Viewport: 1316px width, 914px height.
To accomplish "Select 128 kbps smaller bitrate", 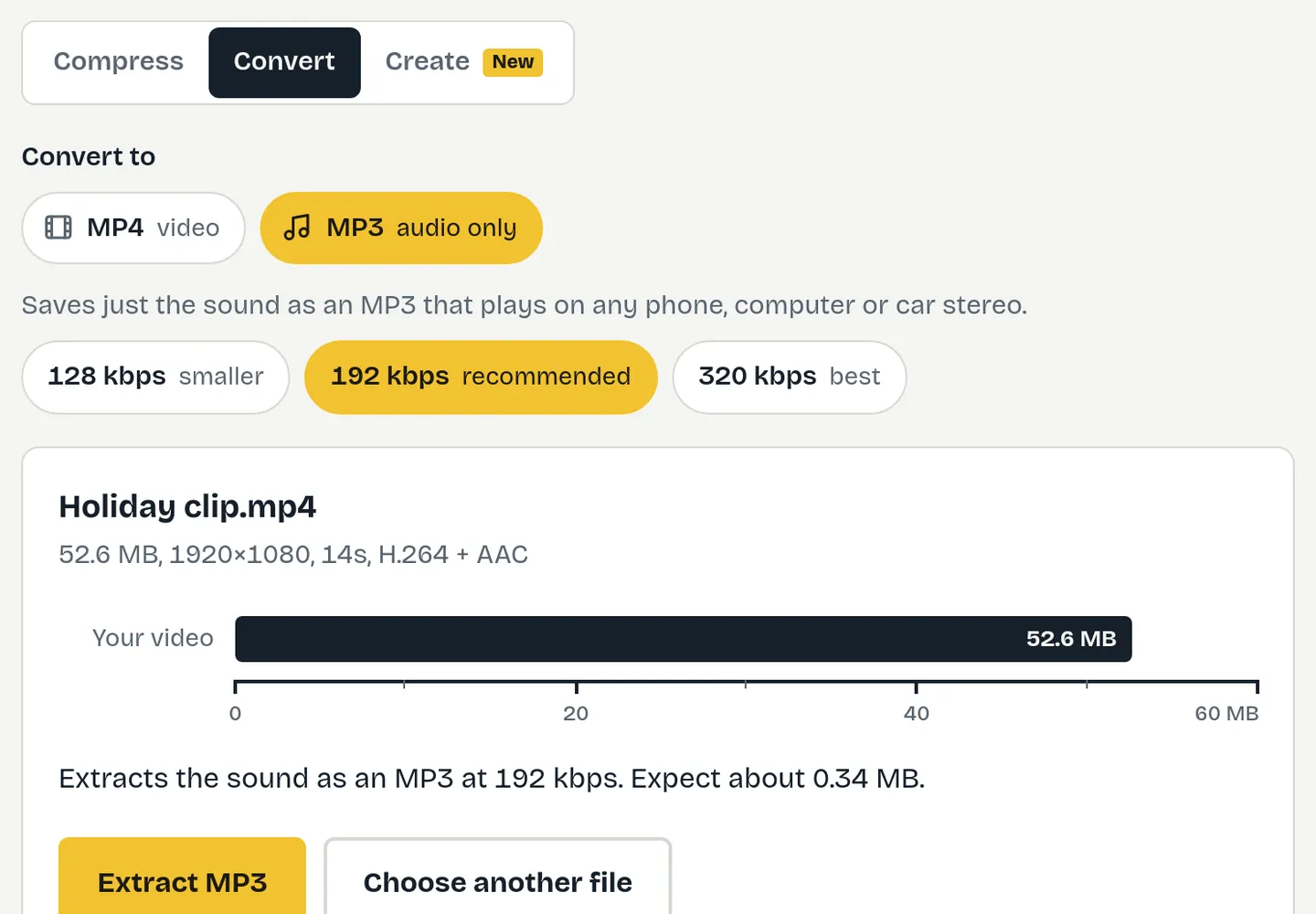I will click(x=155, y=377).
